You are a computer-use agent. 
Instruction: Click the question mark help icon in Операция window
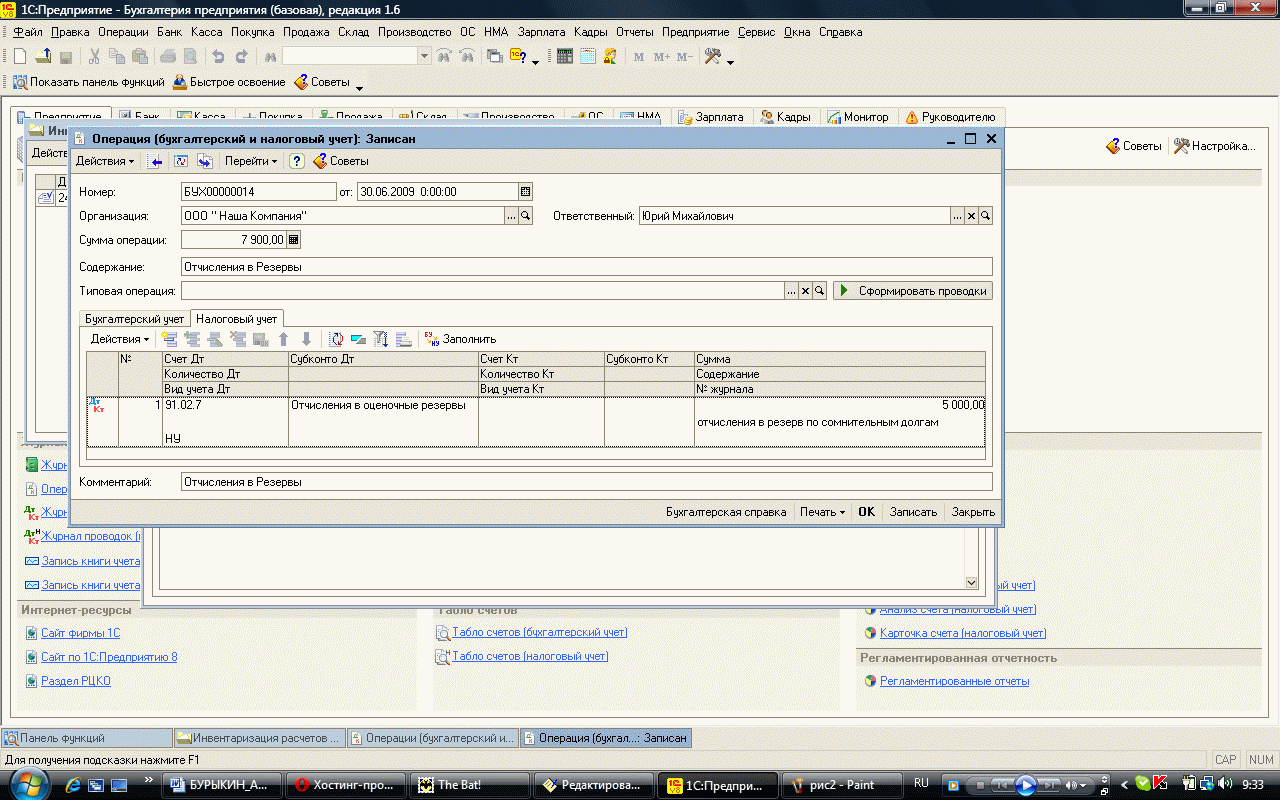pos(297,161)
